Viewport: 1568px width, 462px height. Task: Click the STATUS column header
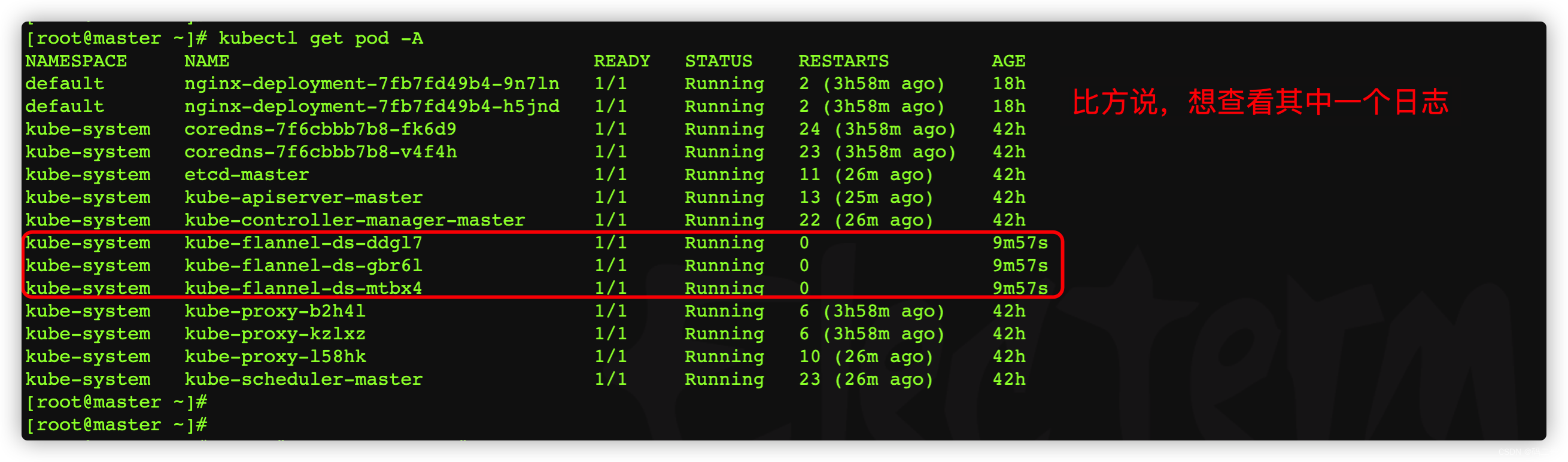tap(718, 61)
